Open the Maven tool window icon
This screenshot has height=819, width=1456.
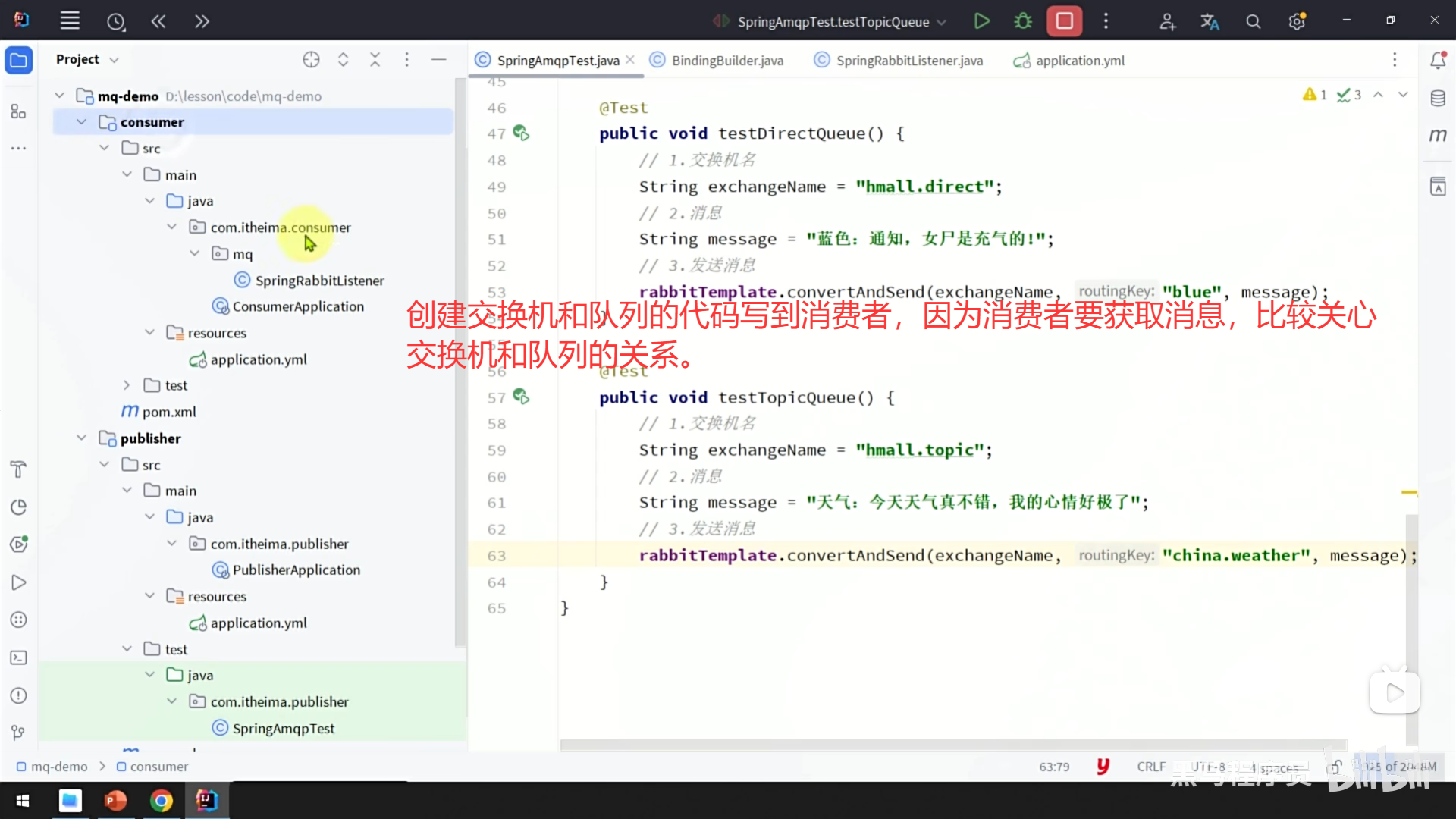pyautogui.click(x=1438, y=135)
